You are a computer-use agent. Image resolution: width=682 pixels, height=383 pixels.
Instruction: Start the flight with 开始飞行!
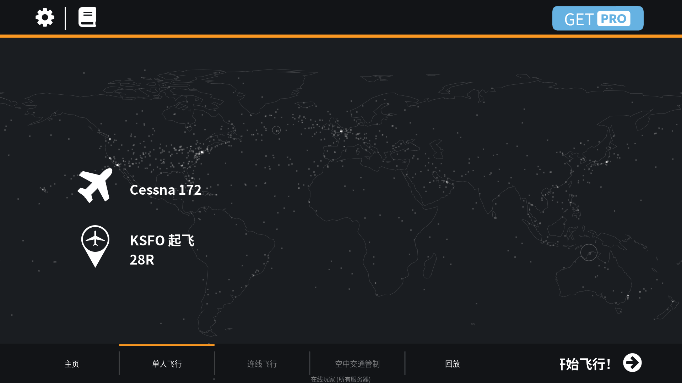585,364
